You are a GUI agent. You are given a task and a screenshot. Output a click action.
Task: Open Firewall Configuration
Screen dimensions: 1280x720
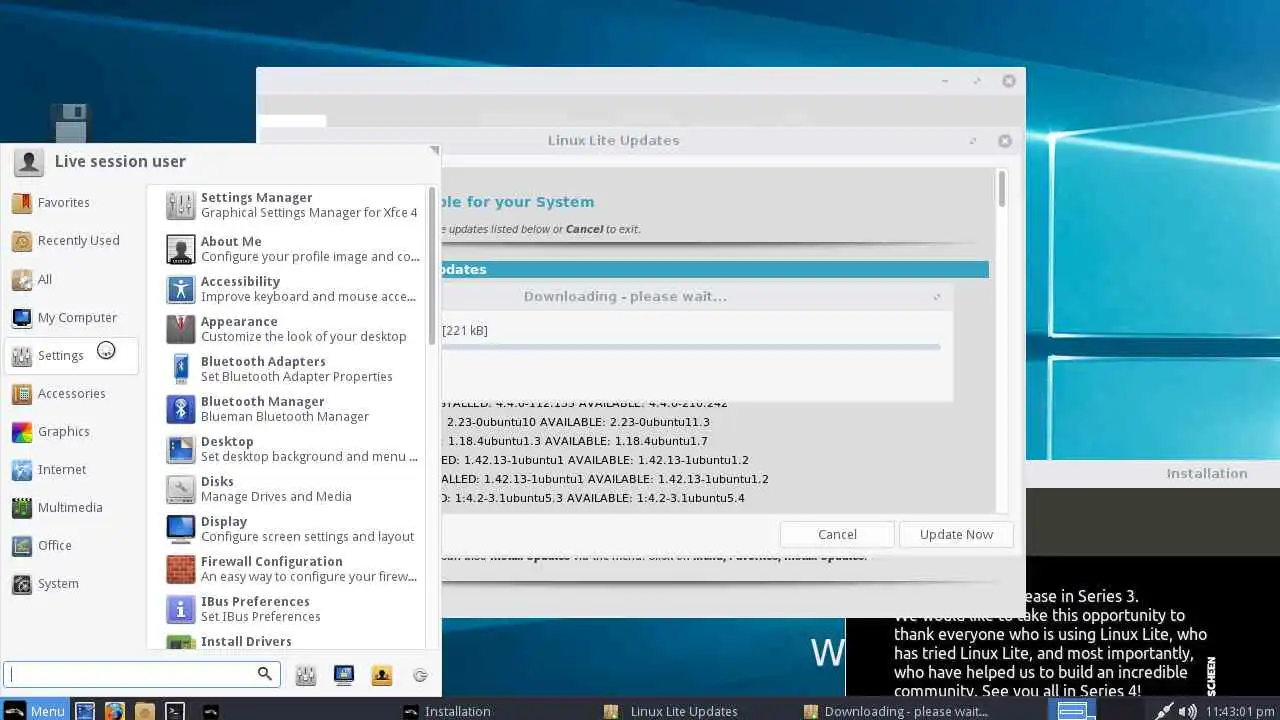tap(292, 569)
